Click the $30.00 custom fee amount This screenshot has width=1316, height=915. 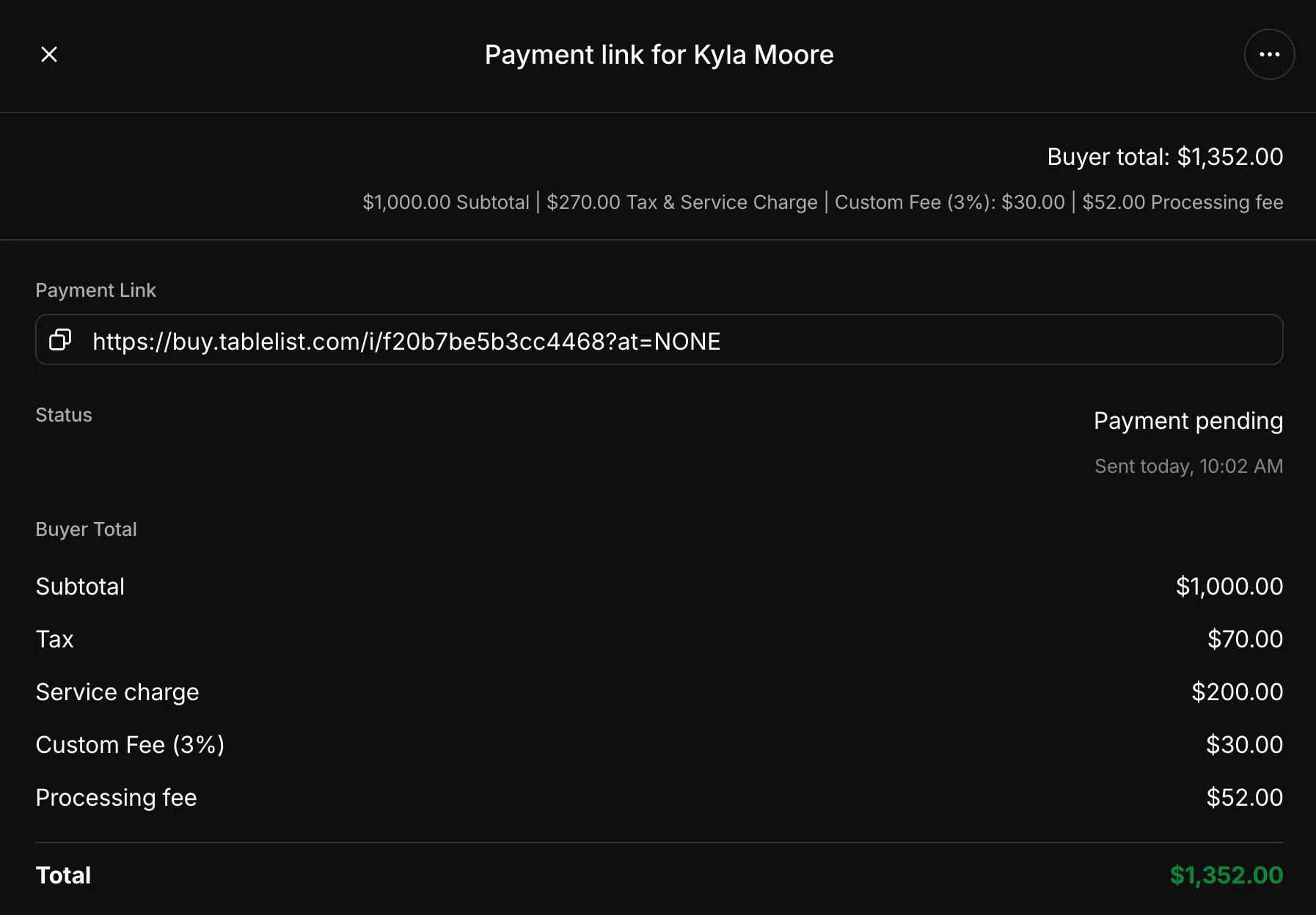pyautogui.click(x=1244, y=745)
